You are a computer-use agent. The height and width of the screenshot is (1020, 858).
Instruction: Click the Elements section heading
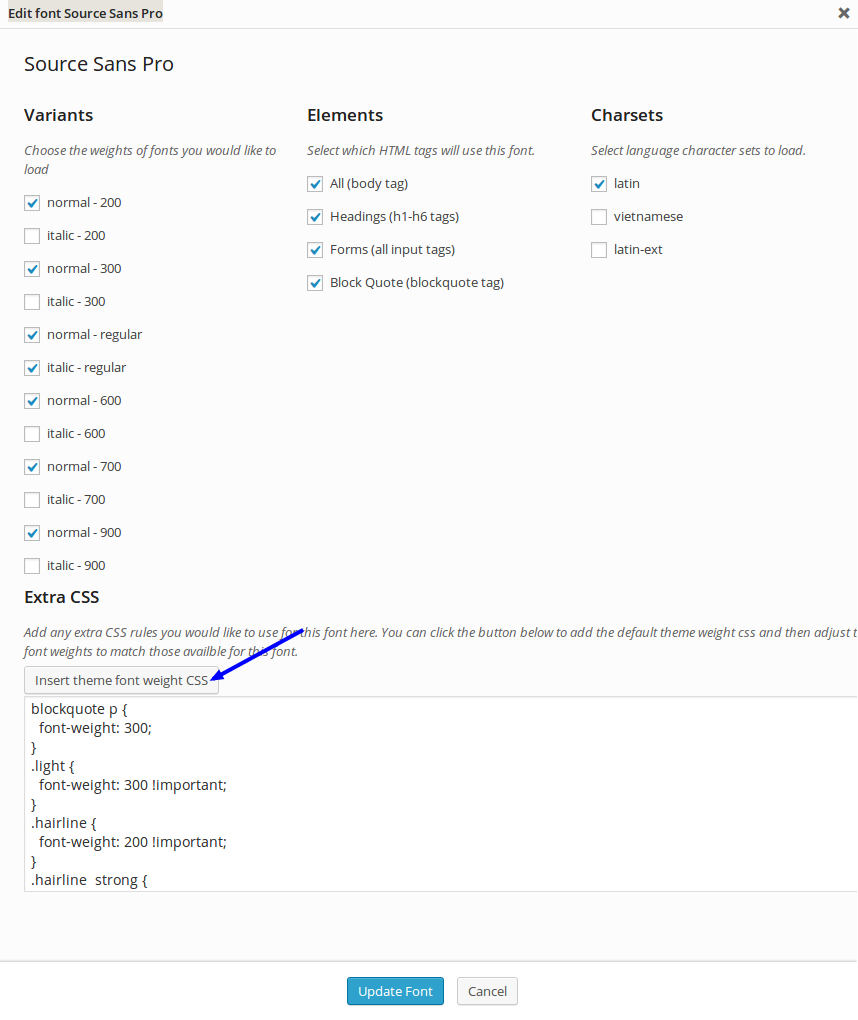(x=345, y=115)
